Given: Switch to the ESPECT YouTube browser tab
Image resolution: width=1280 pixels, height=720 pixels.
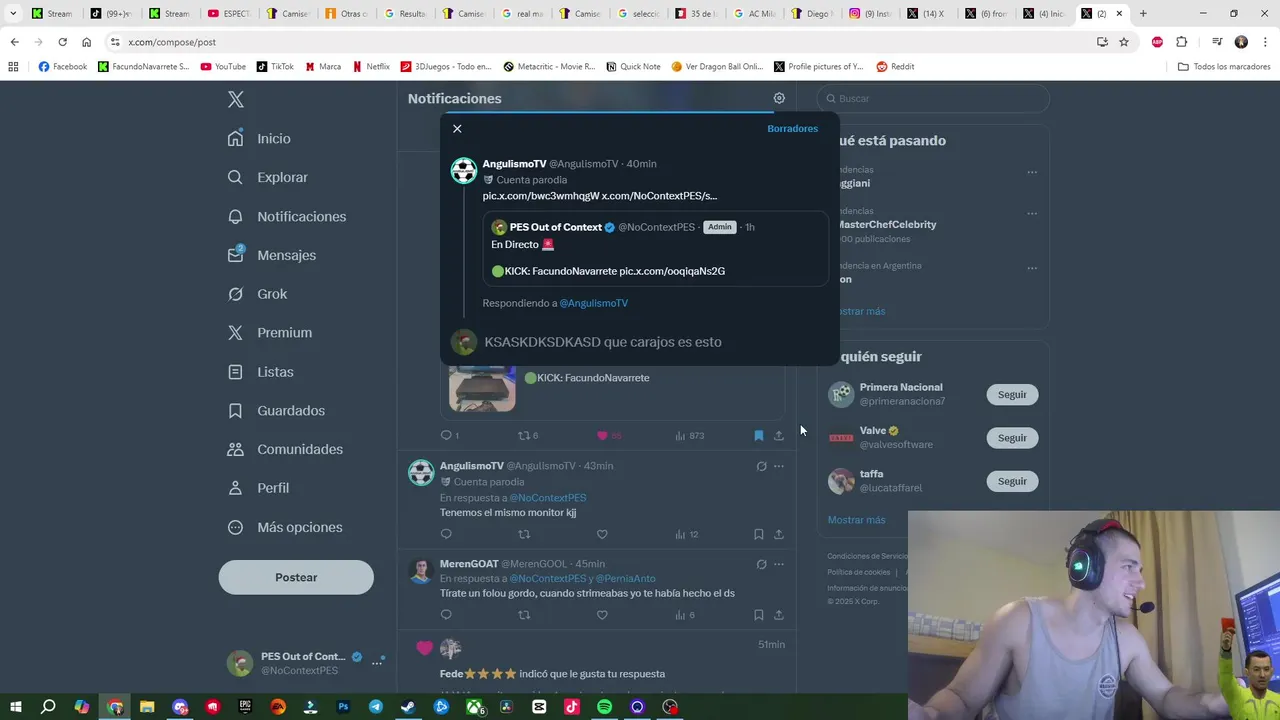Looking at the screenshot, I should point(228,14).
